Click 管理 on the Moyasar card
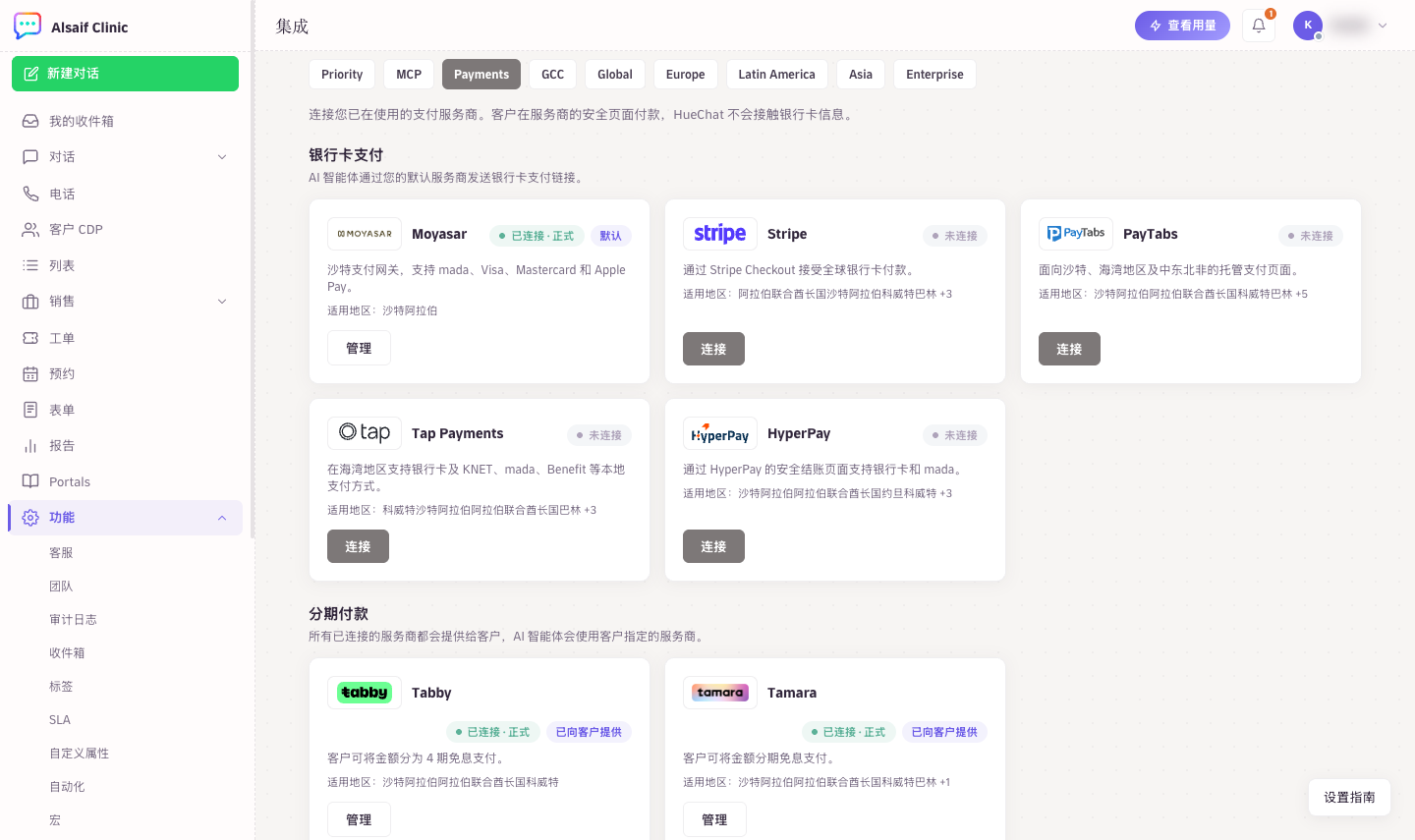The image size is (1415, 840). [x=359, y=348]
